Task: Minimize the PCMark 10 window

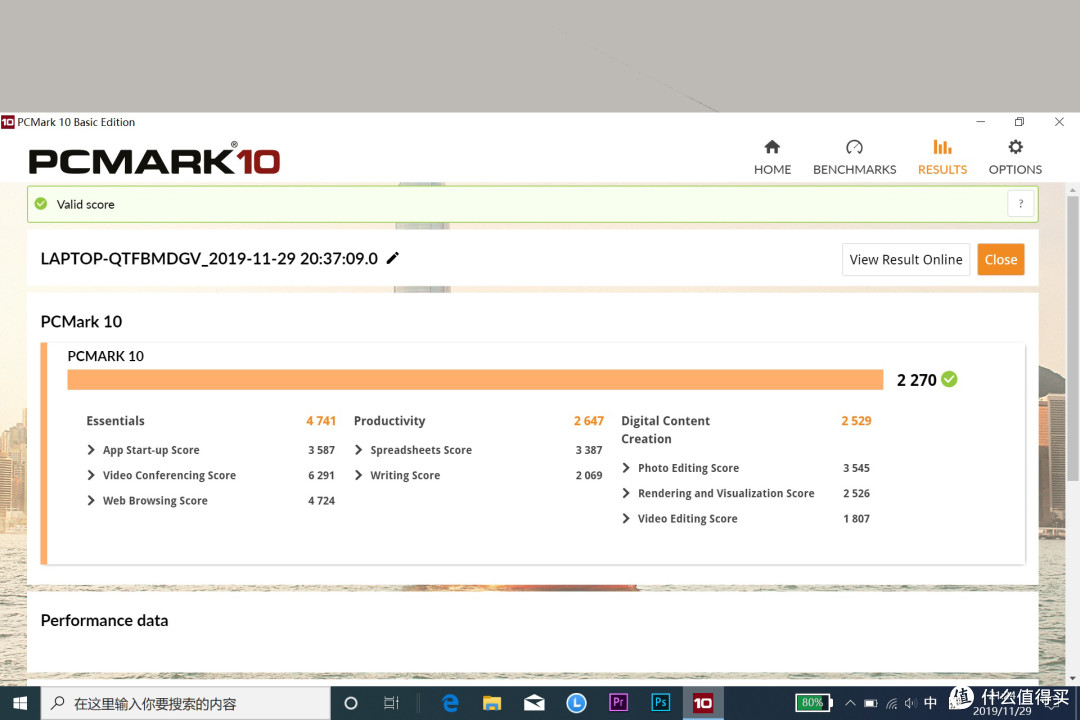Action: pos(981,122)
